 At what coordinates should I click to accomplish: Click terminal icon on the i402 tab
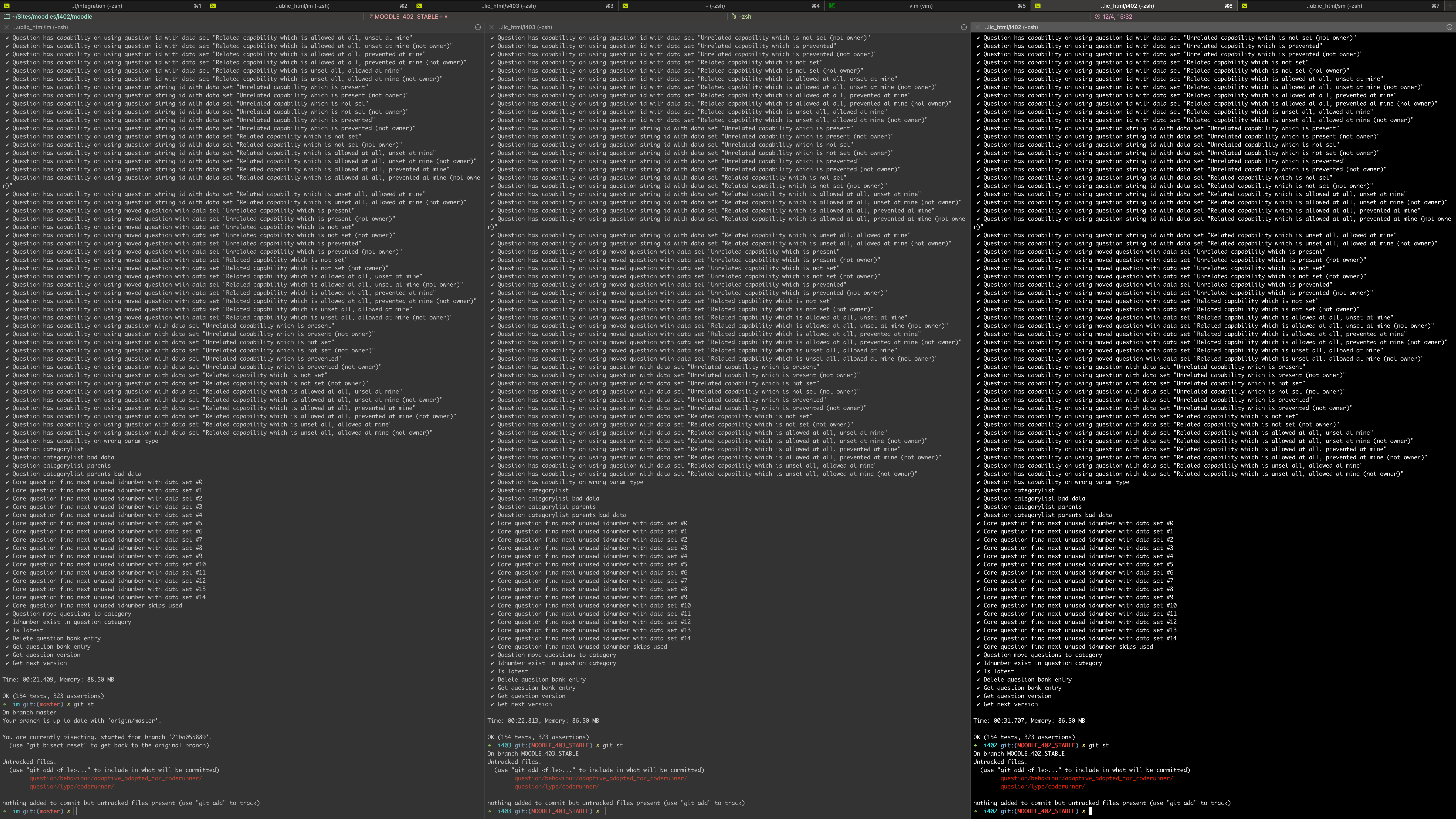click(1038, 6)
